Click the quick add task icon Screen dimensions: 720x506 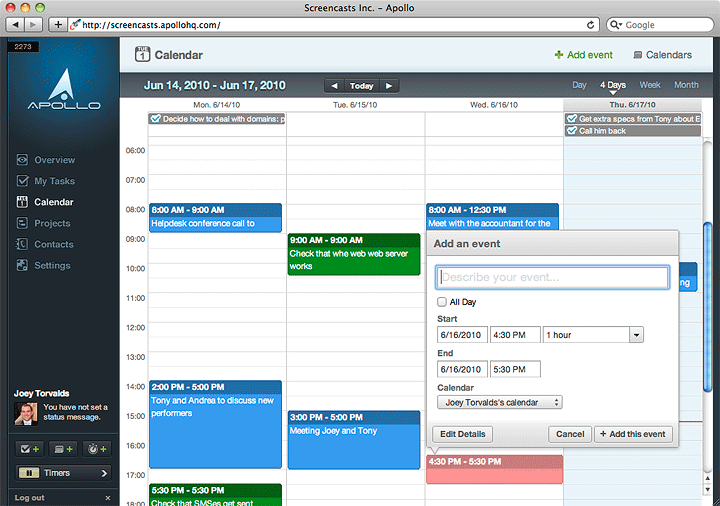[29, 449]
